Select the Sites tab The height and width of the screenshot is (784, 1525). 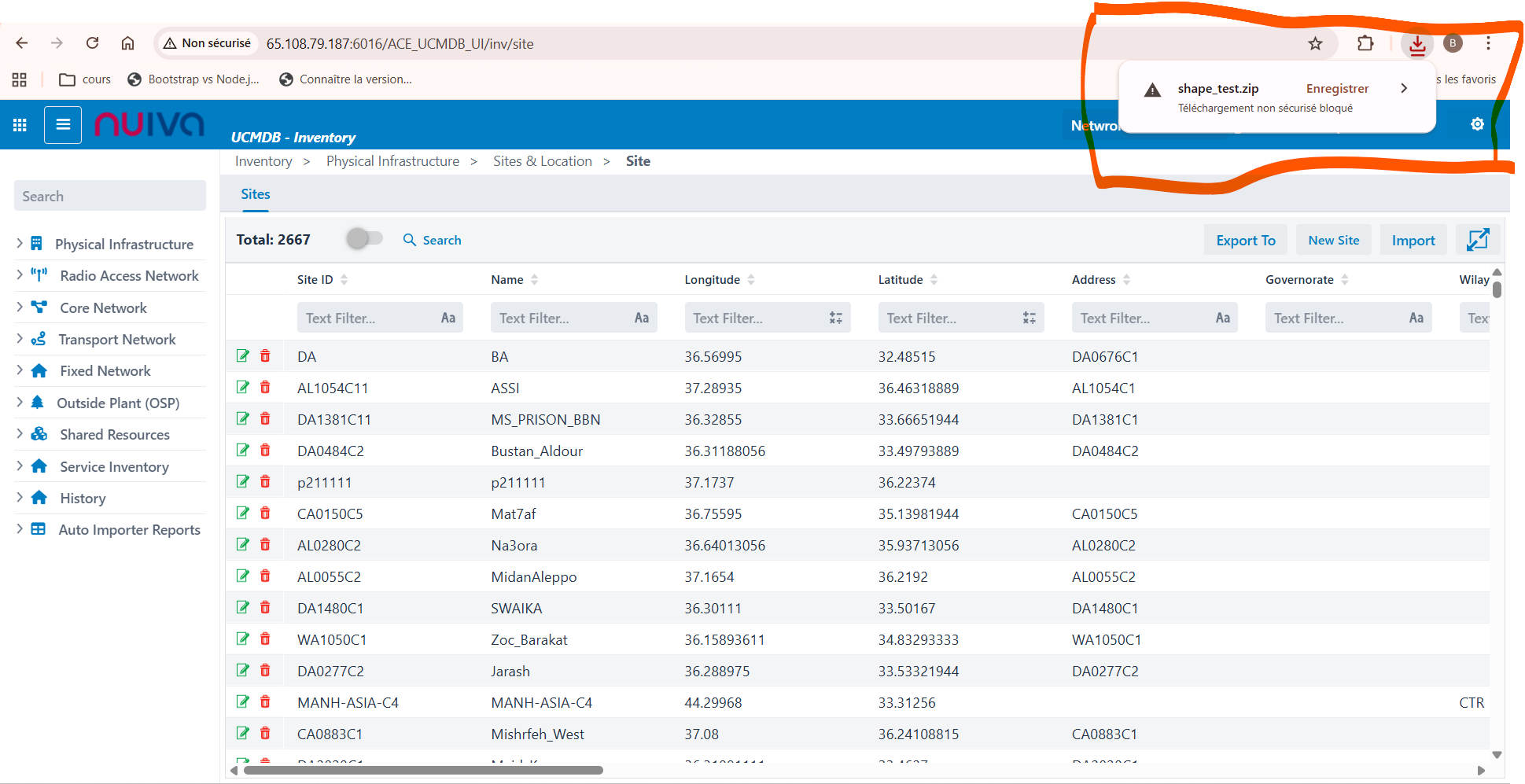pos(255,194)
